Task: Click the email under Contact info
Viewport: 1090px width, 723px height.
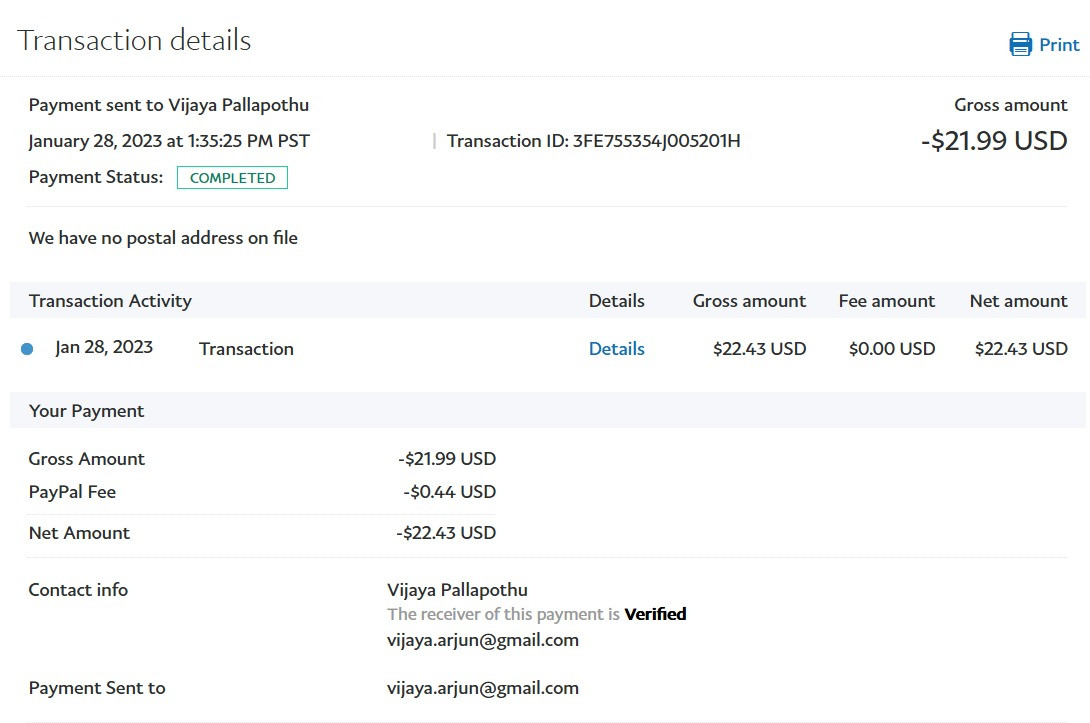Action: (482, 640)
